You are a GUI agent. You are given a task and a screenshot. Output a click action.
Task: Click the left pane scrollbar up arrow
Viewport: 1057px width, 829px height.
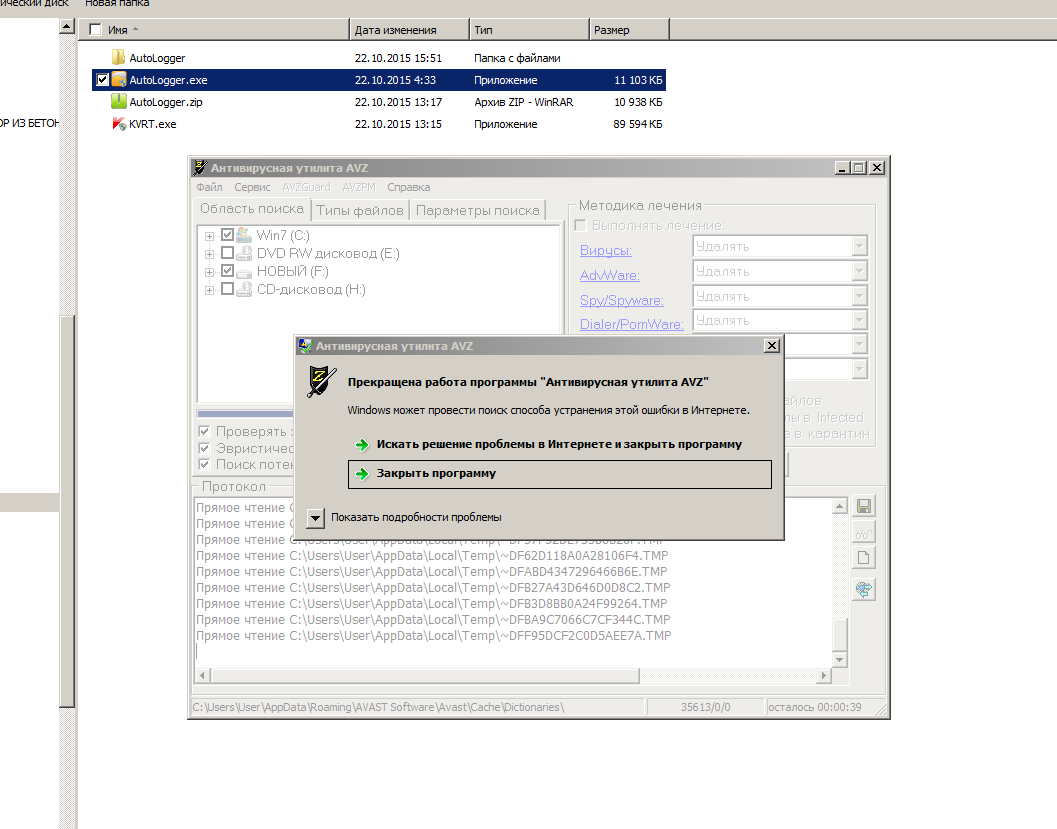click(67, 27)
